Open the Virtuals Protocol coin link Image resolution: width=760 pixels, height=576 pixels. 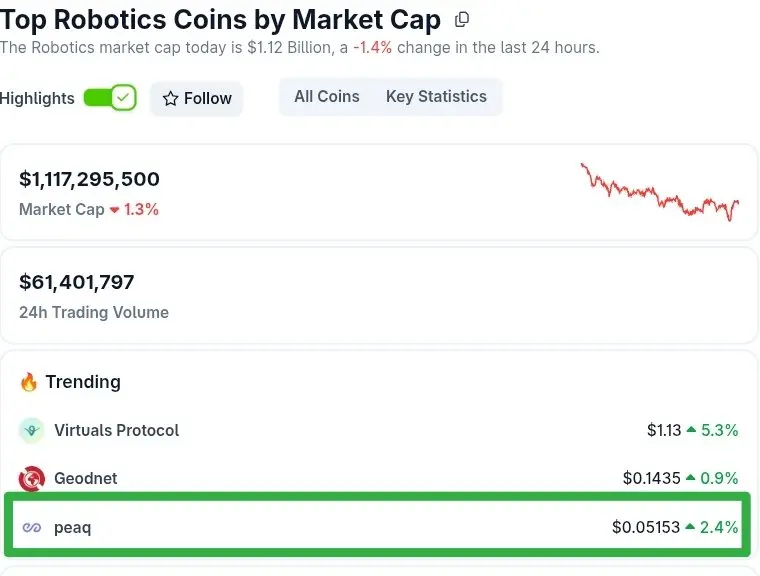tap(117, 430)
